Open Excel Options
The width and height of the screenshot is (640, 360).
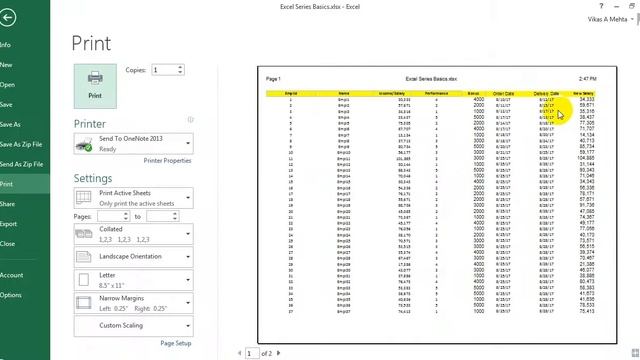tap(11, 295)
